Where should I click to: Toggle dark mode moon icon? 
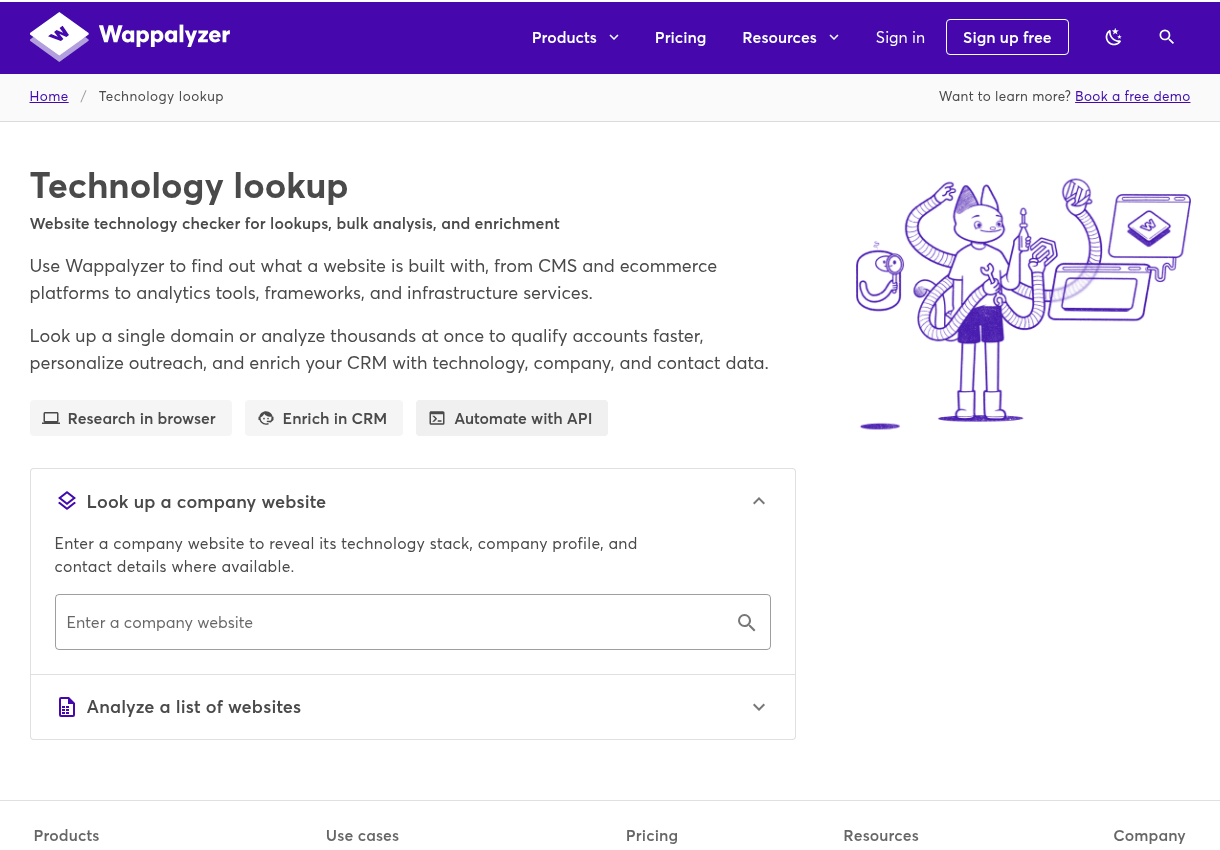(1113, 37)
